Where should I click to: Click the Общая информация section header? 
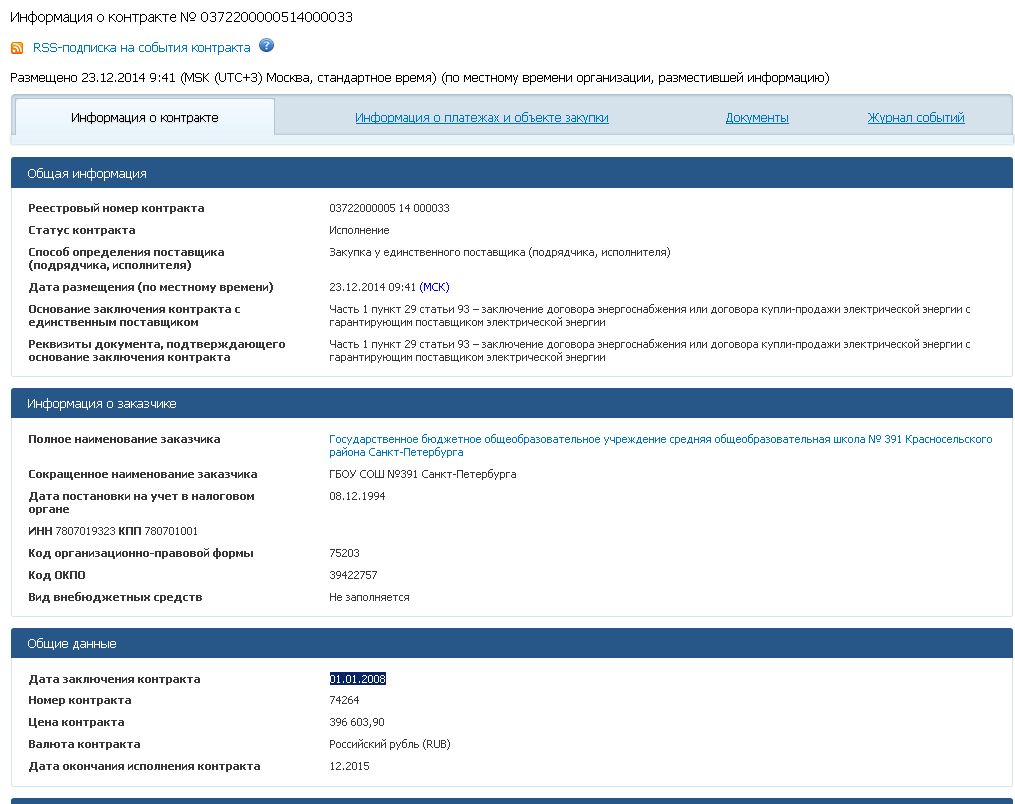(x=511, y=173)
